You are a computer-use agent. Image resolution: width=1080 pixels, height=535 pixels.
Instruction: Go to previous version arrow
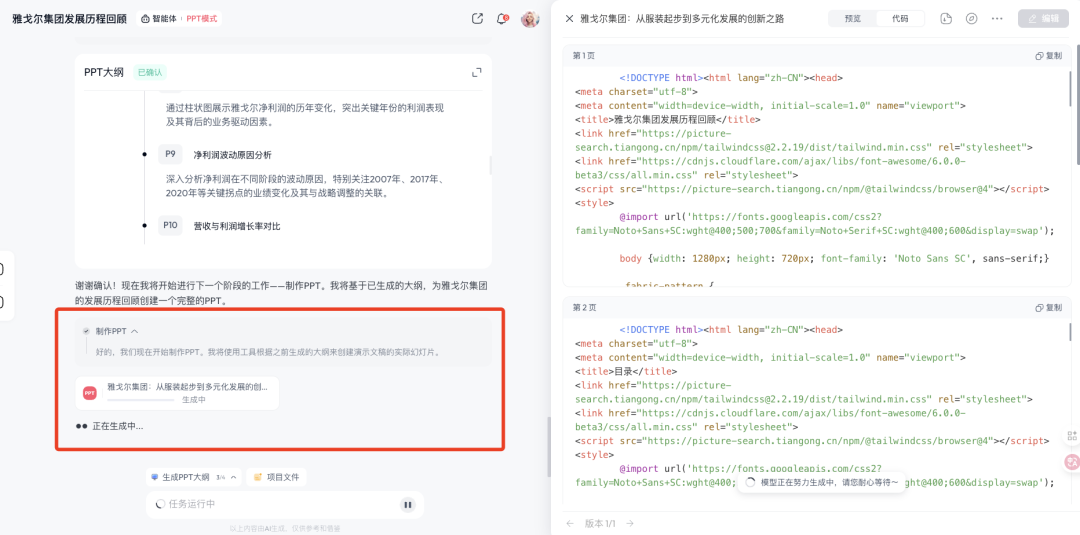pos(570,523)
